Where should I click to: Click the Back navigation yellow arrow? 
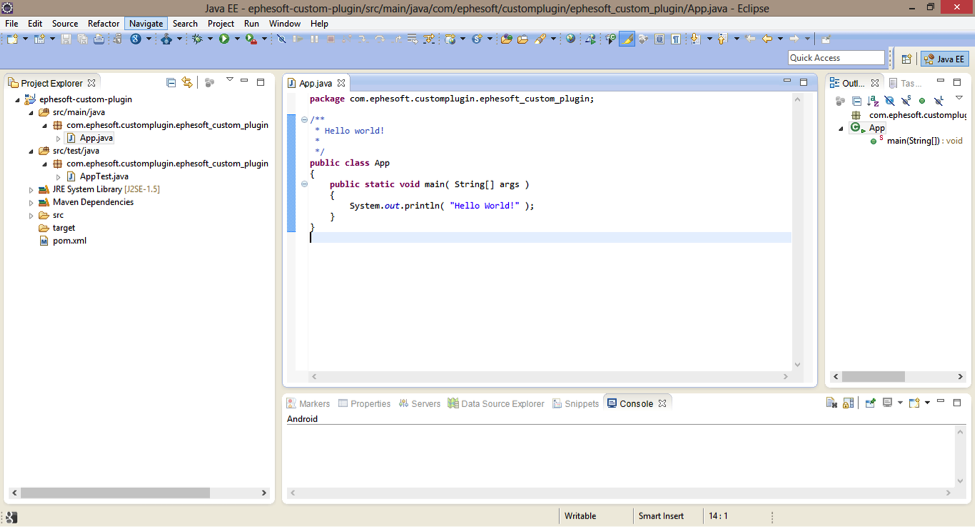(x=767, y=39)
